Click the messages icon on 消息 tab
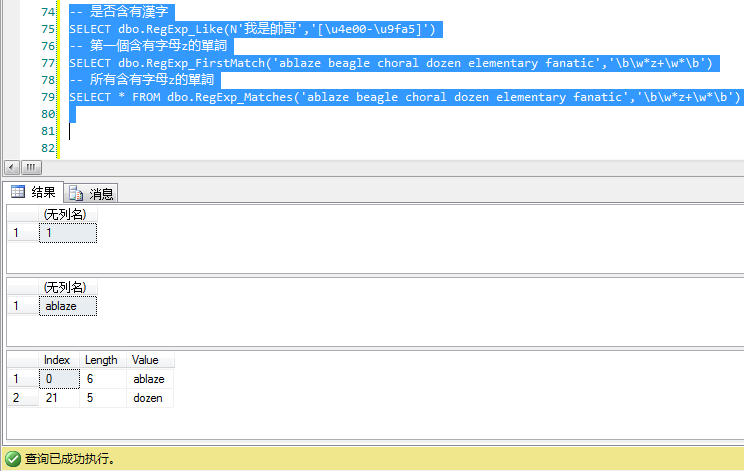Screen dimensions: 744x471 coord(76,193)
